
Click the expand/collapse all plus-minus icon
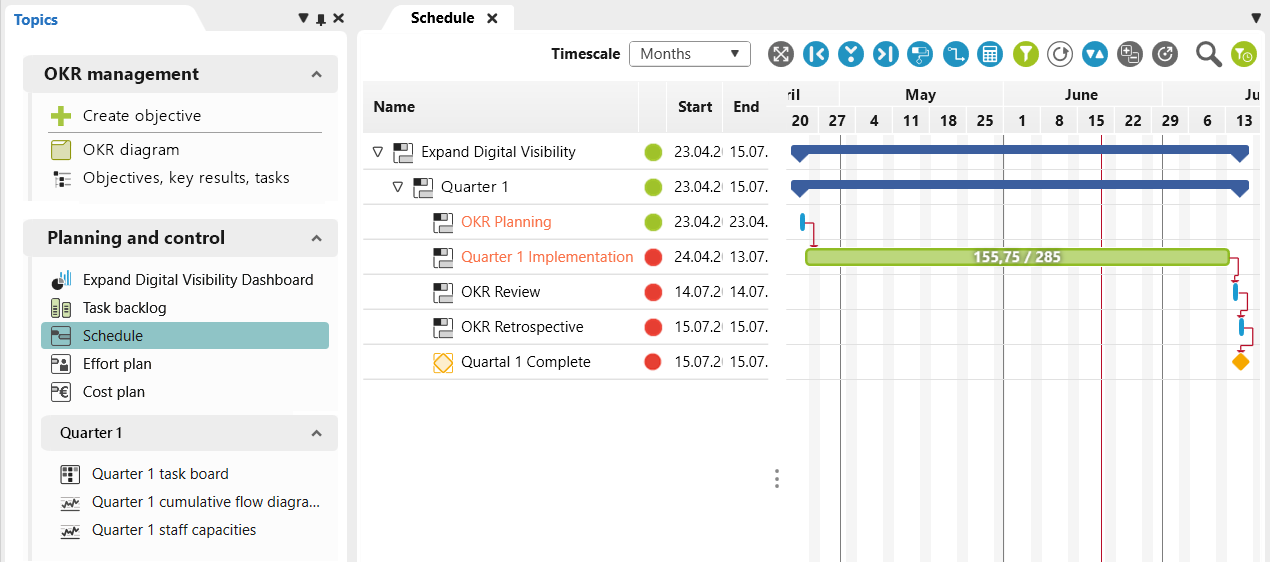1130,54
